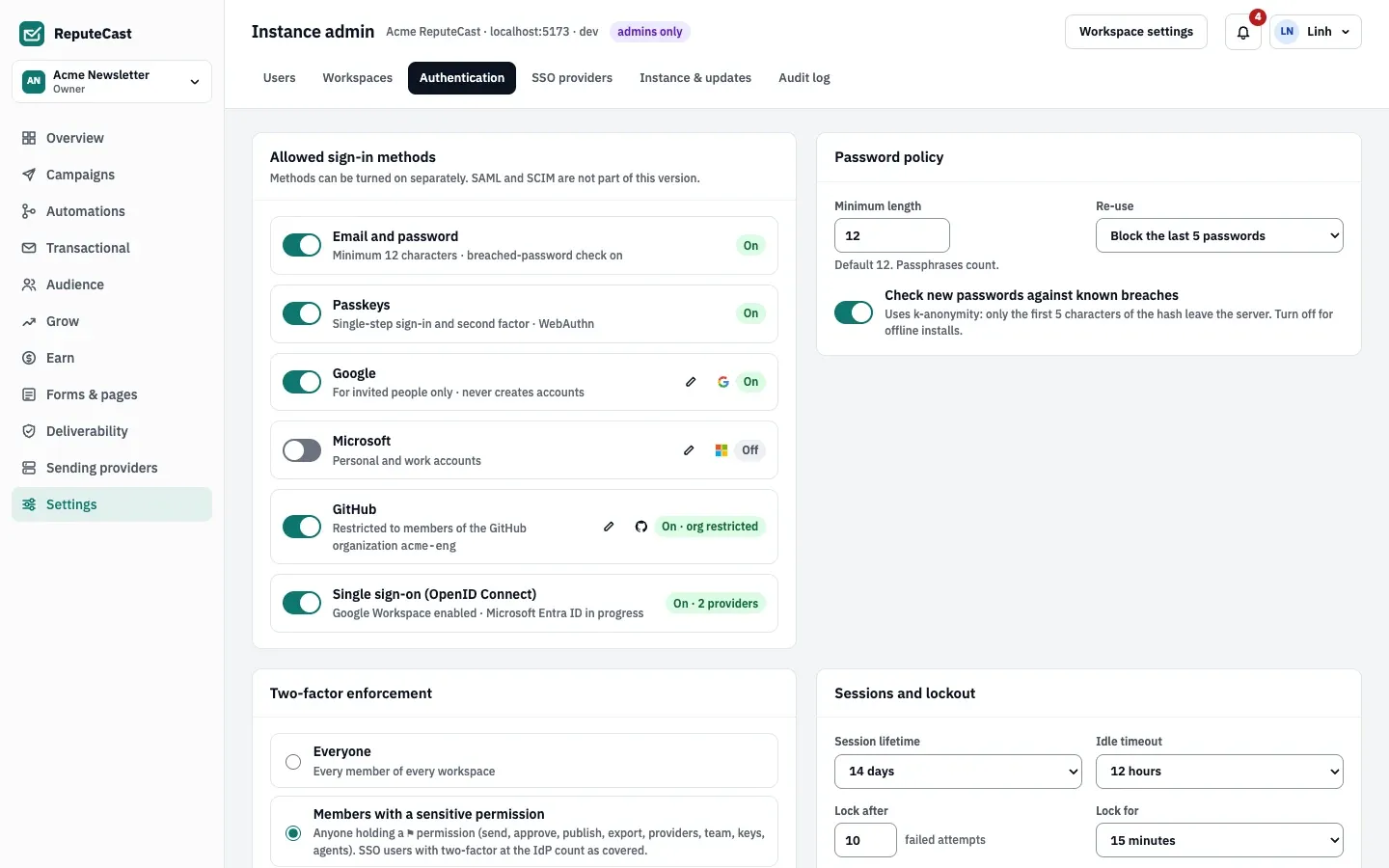Toggle breached password check switch
Viewport: 1389px width, 868px height.
point(854,312)
